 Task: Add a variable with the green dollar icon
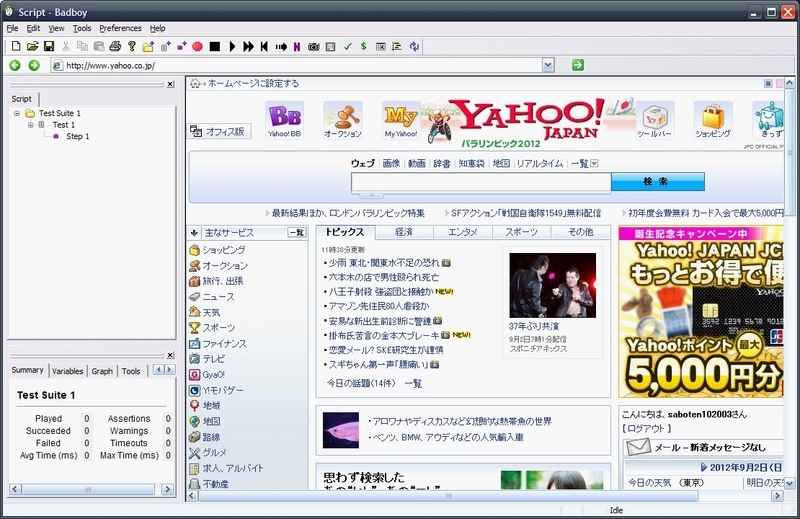363,46
